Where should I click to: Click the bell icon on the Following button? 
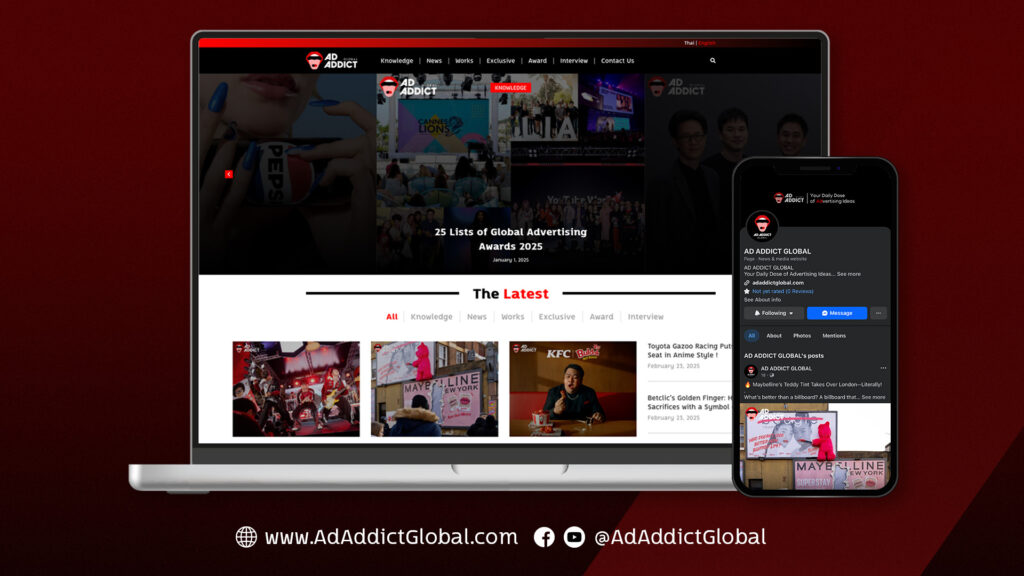click(757, 313)
